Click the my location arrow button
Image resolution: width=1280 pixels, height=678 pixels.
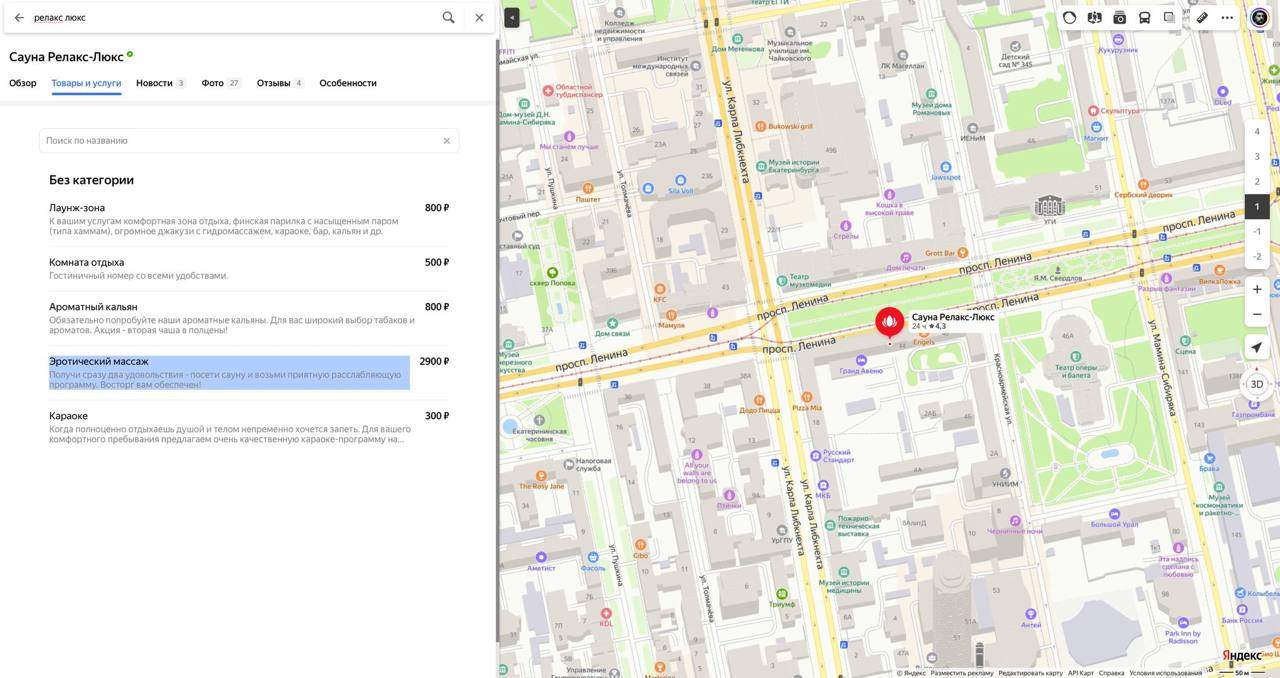[x=1257, y=348]
